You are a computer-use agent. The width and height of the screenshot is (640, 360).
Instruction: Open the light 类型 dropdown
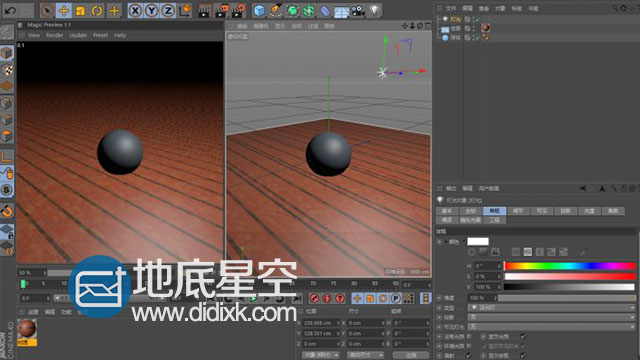(551, 307)
